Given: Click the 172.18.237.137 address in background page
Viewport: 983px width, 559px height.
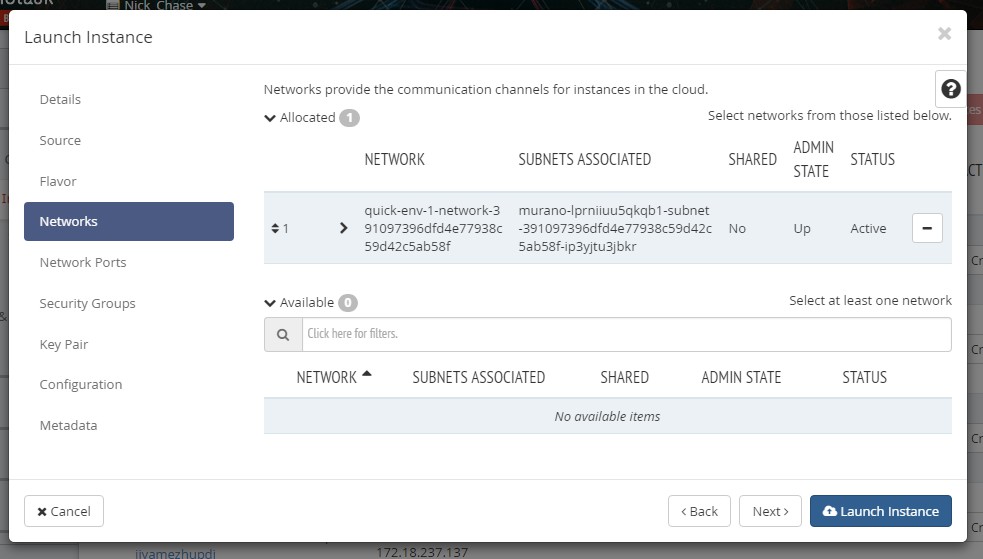Looking at the screenshot, I should click(x=422, y=553).
